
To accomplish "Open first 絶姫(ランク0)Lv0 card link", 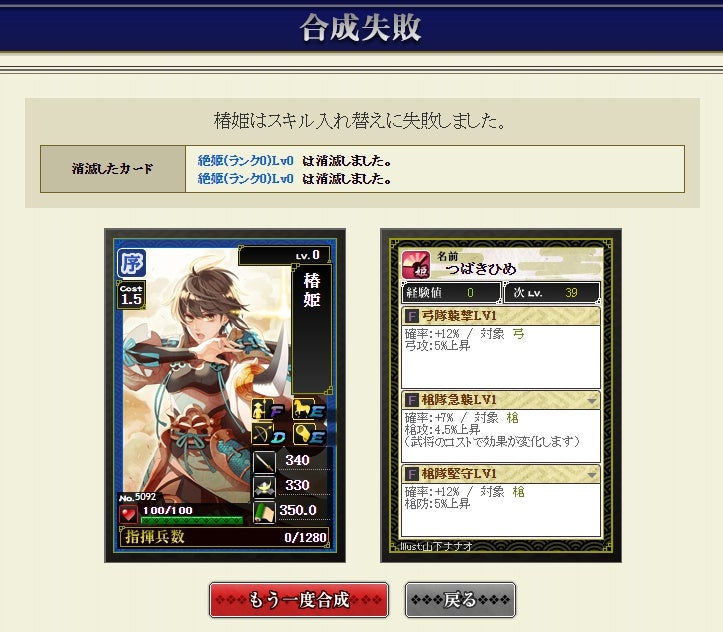I will point(245,160).
